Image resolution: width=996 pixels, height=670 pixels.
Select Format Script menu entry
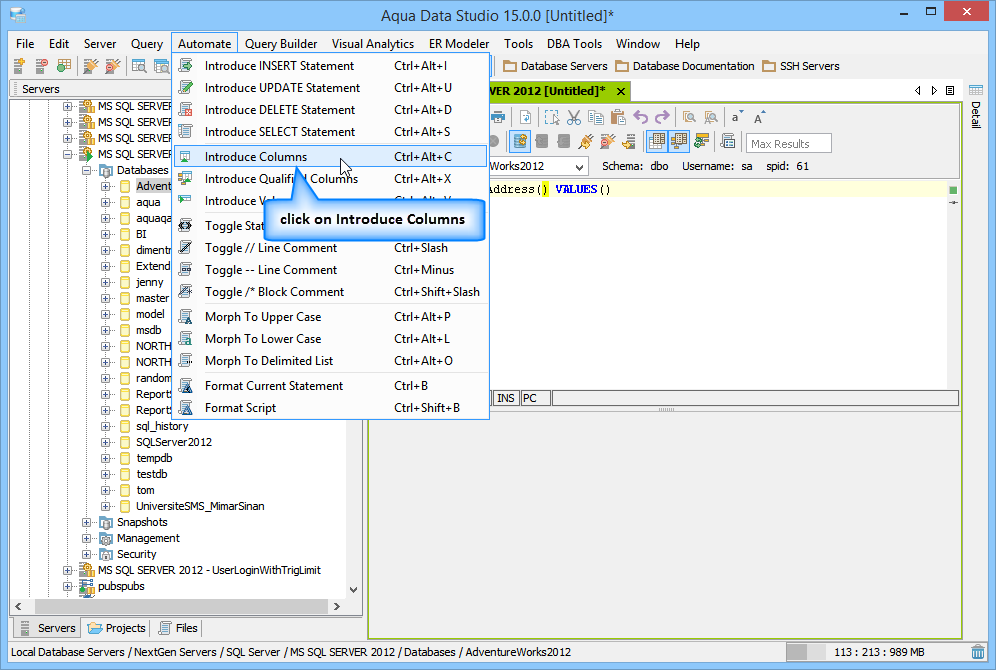[331, 408]
